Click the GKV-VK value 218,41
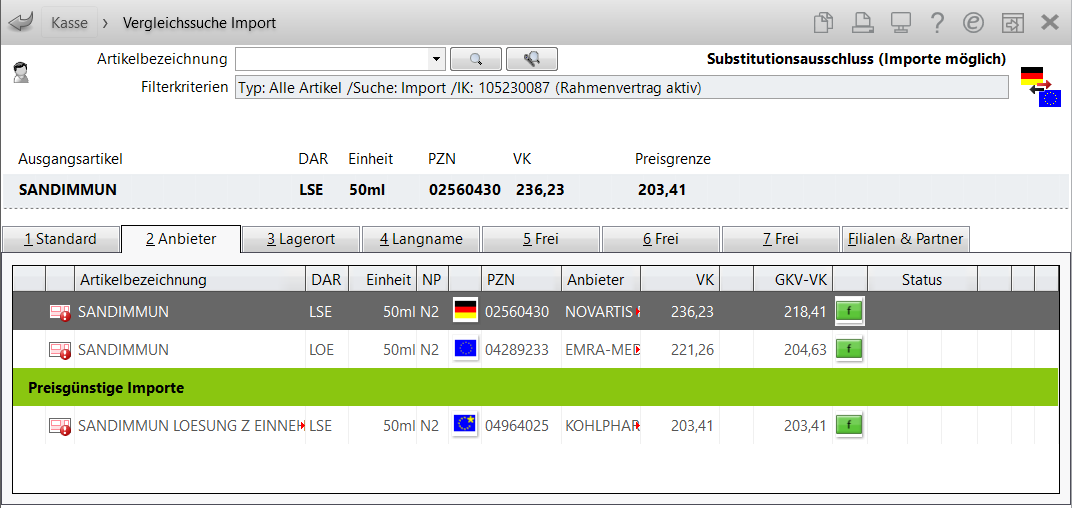The image size is (1072, 508). (x=805, y=312)
